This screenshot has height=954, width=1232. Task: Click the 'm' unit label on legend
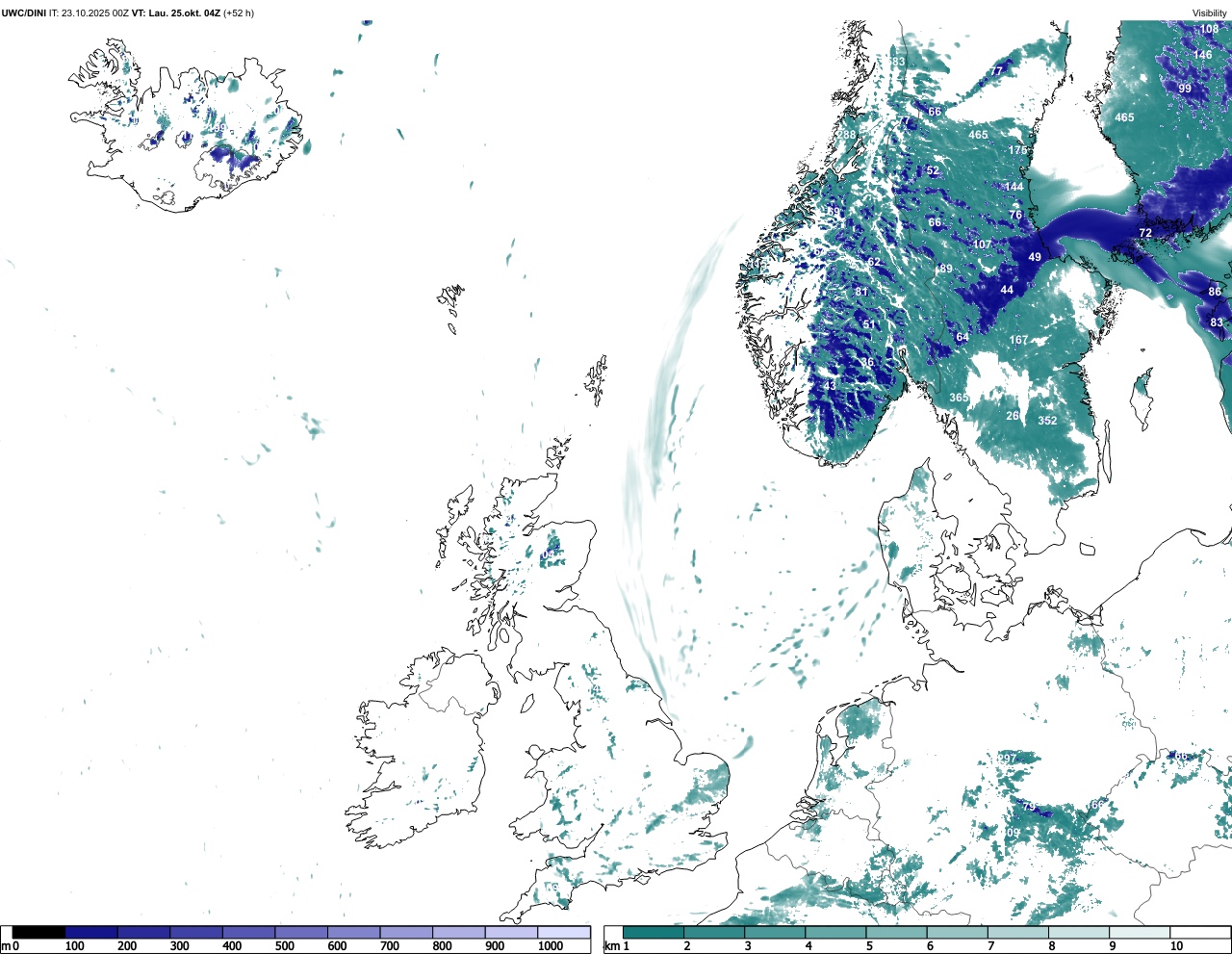tap(5, 946)
